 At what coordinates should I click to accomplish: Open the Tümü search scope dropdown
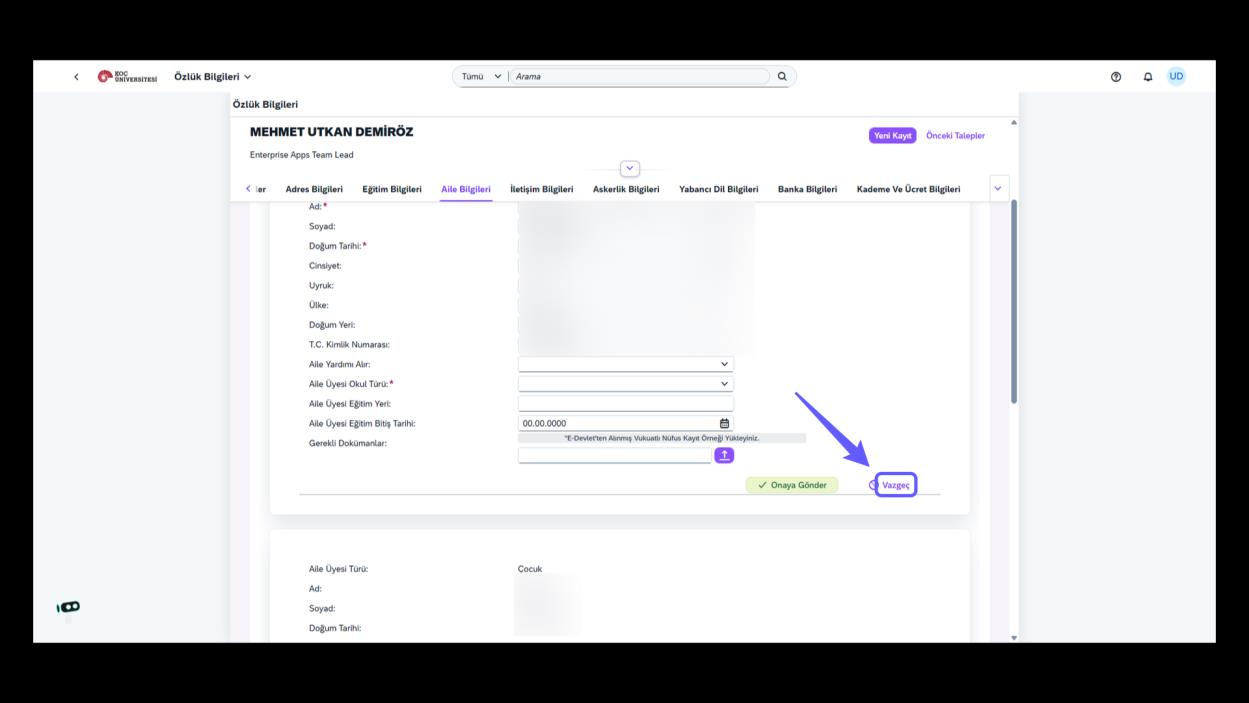482,77
